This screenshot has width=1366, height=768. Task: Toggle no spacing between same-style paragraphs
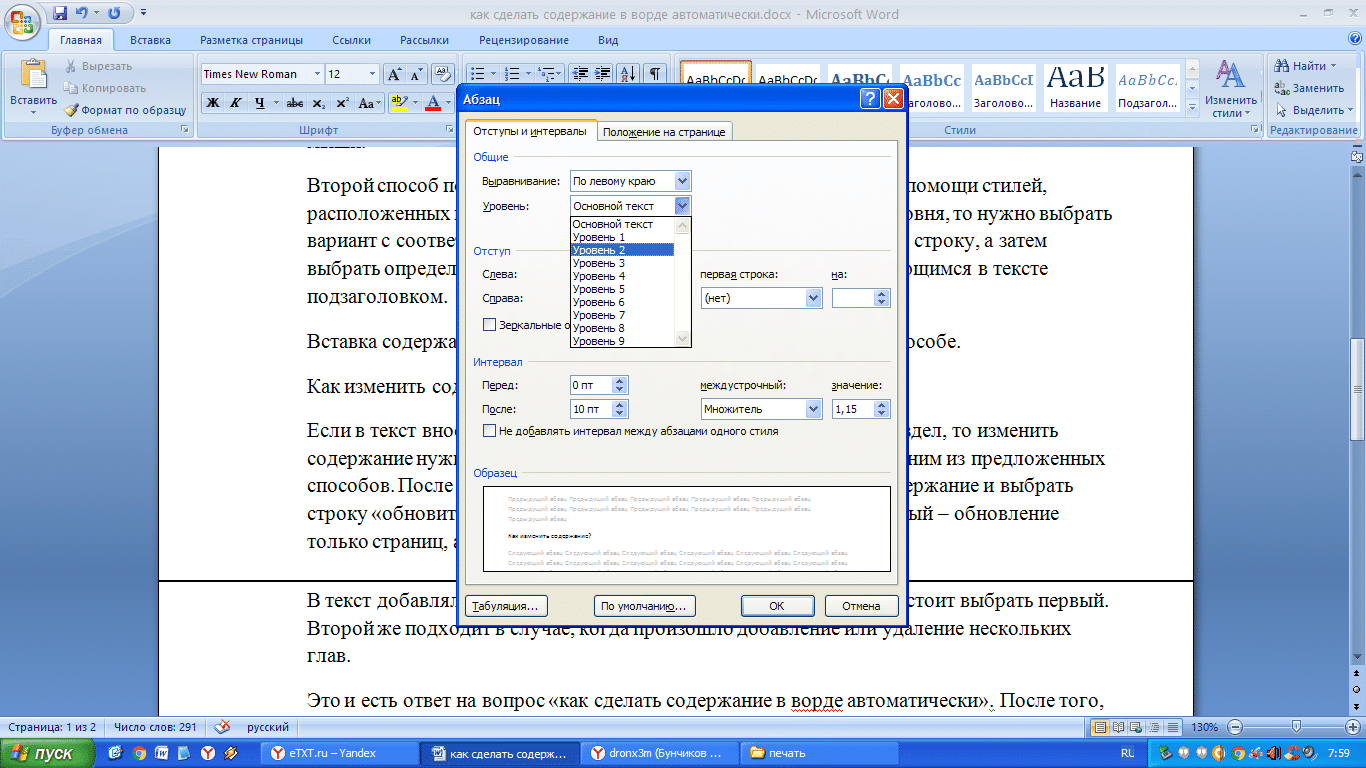[489, 431]
